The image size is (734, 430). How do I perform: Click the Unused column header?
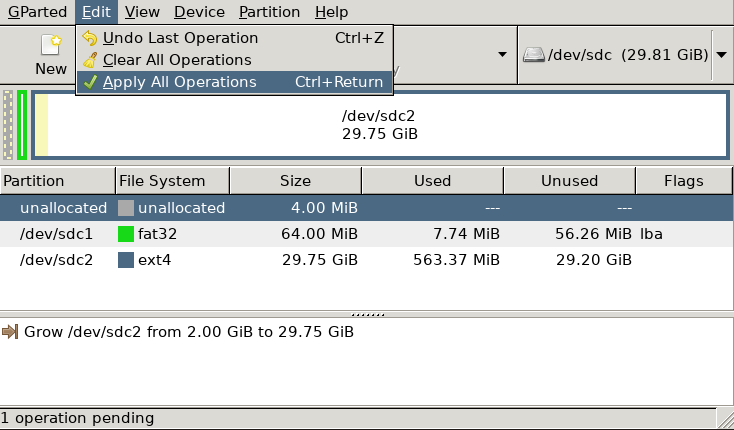(569, 181)
